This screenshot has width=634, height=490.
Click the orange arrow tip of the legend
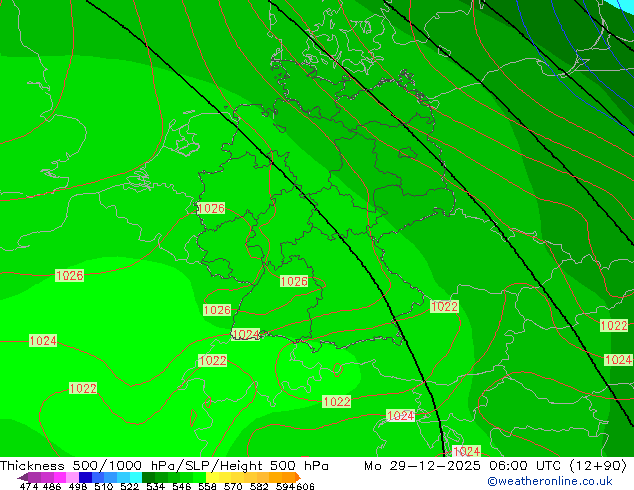(298, 477)
